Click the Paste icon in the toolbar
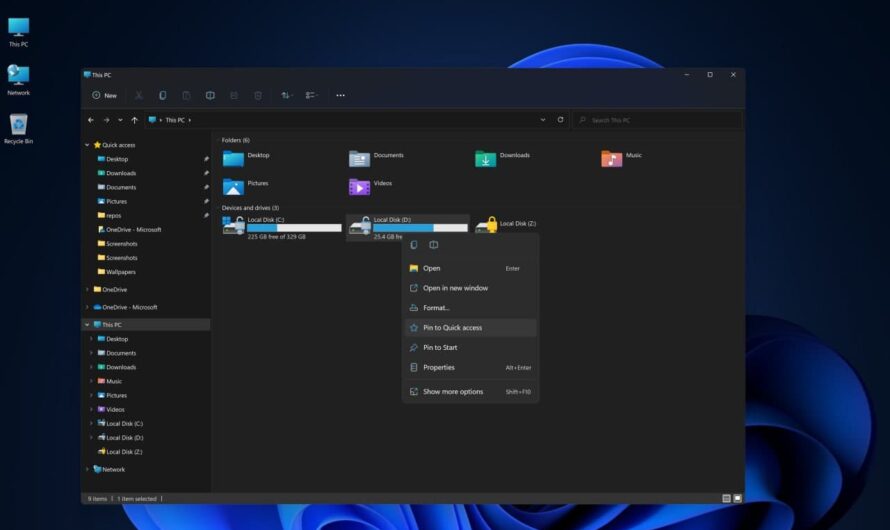This screenshot has width=890, height=530. point(186,95)
